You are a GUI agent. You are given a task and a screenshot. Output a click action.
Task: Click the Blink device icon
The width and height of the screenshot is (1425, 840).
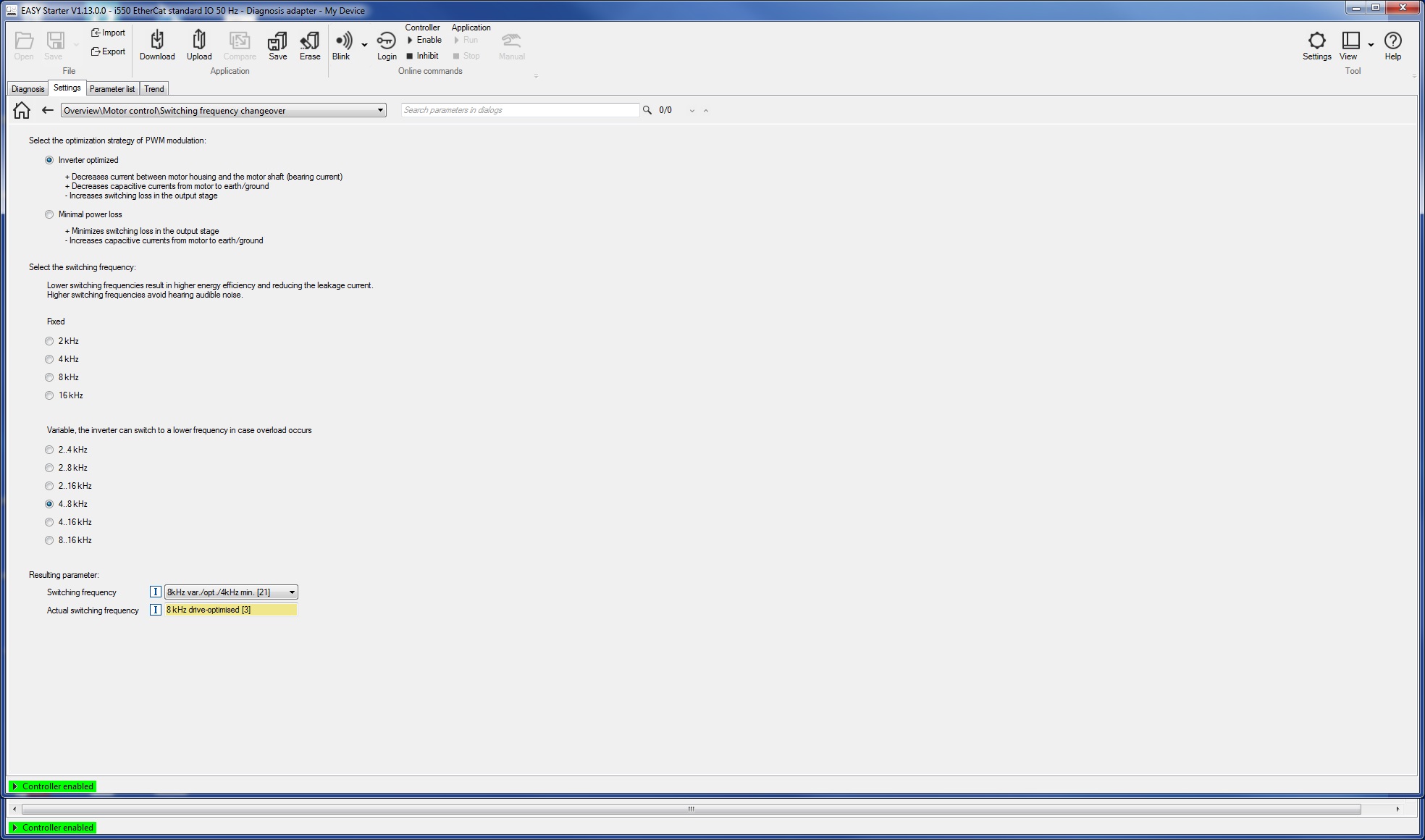click(x=342, y=45)
